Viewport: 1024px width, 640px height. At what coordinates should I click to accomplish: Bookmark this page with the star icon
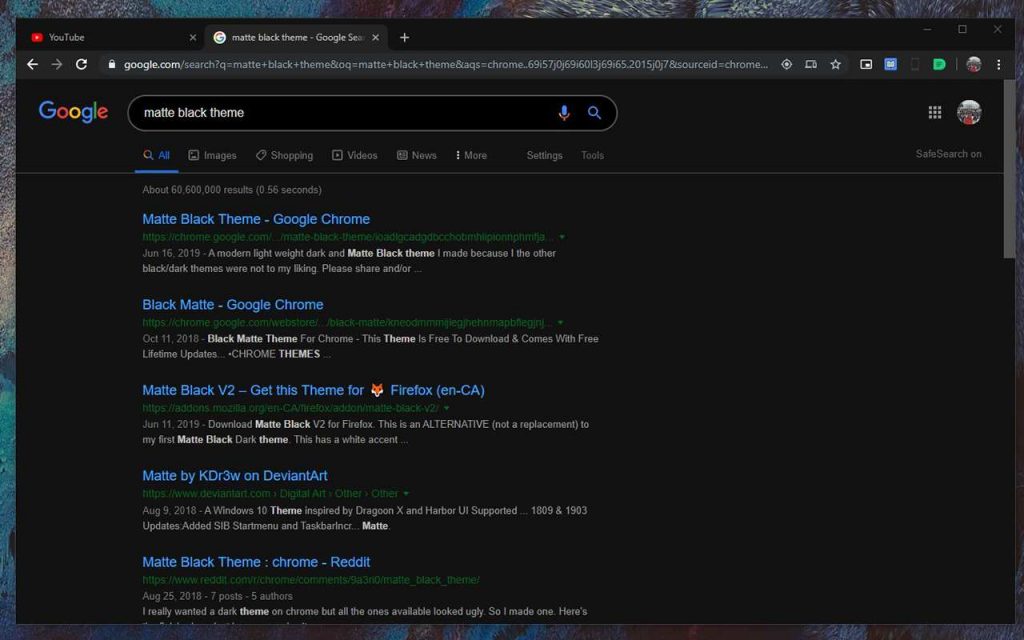click(x=835, y=64)
